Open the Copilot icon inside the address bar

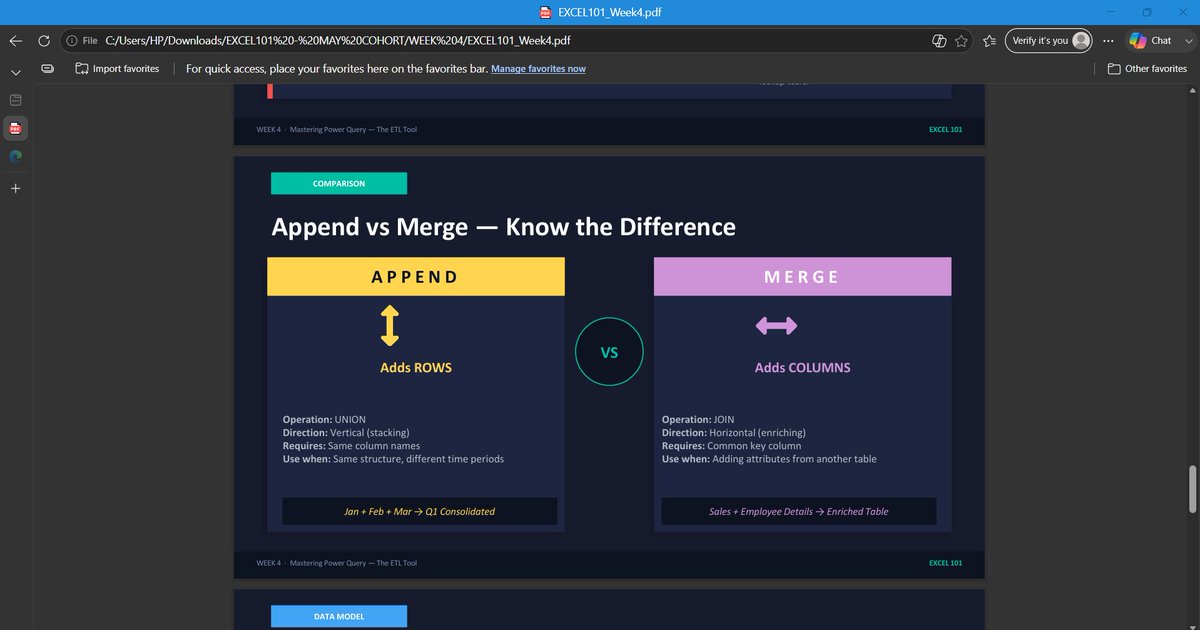(x=939, y=41)
